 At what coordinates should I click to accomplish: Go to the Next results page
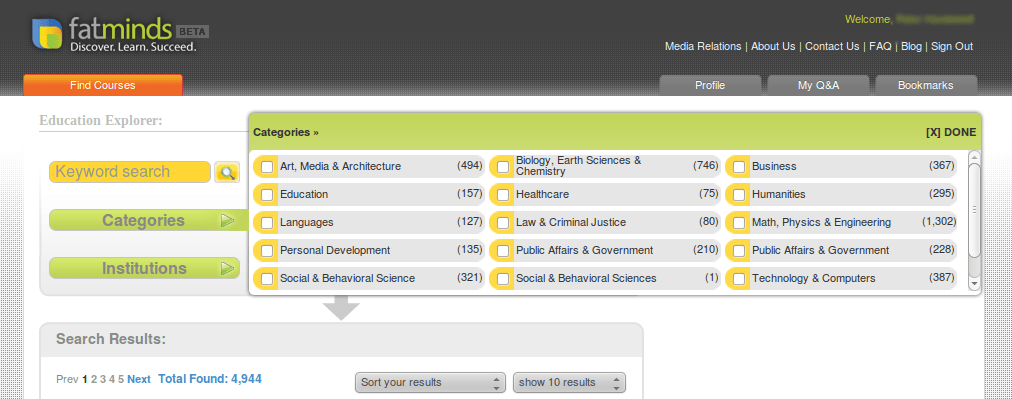pyautogui.click(x=139, y=380)
